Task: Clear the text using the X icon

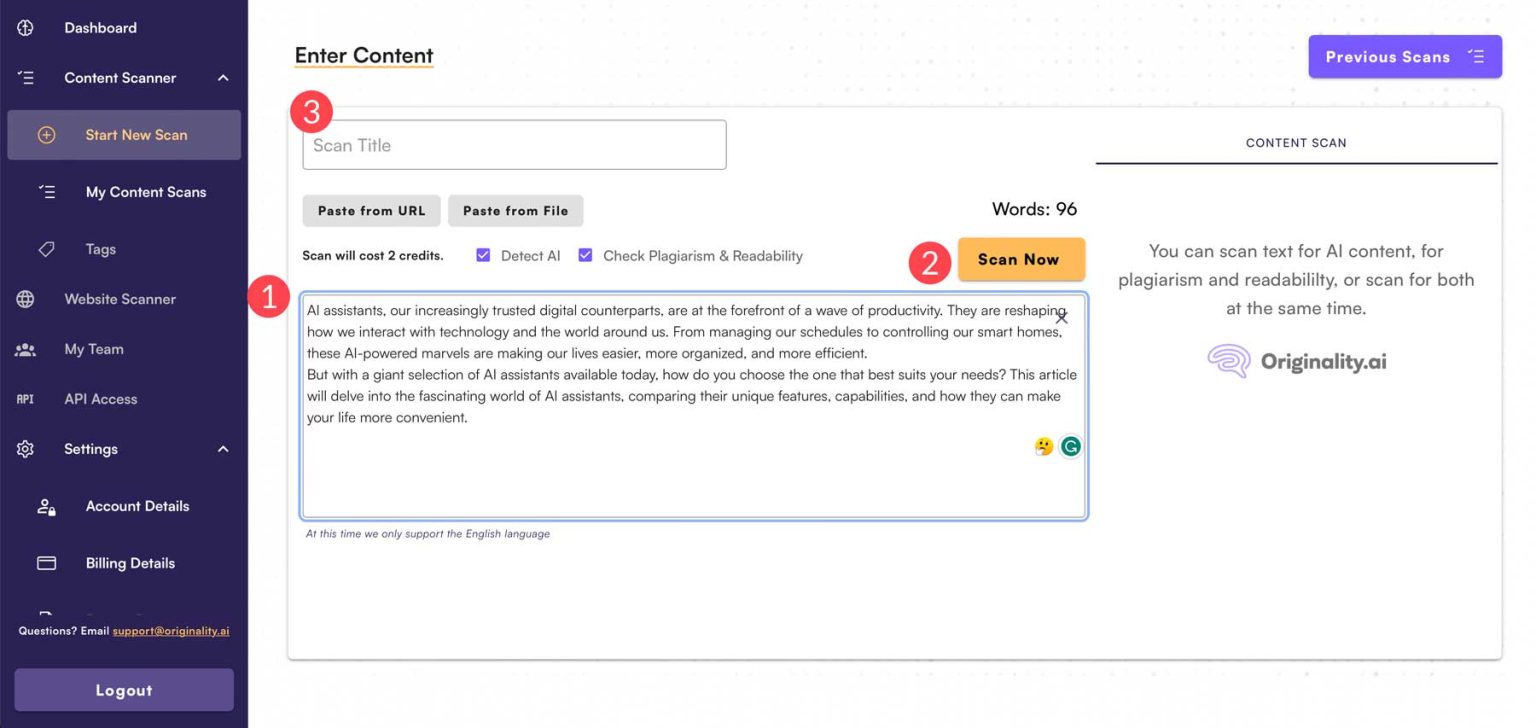Action: pyautogui.click(x=1062, y=317)
